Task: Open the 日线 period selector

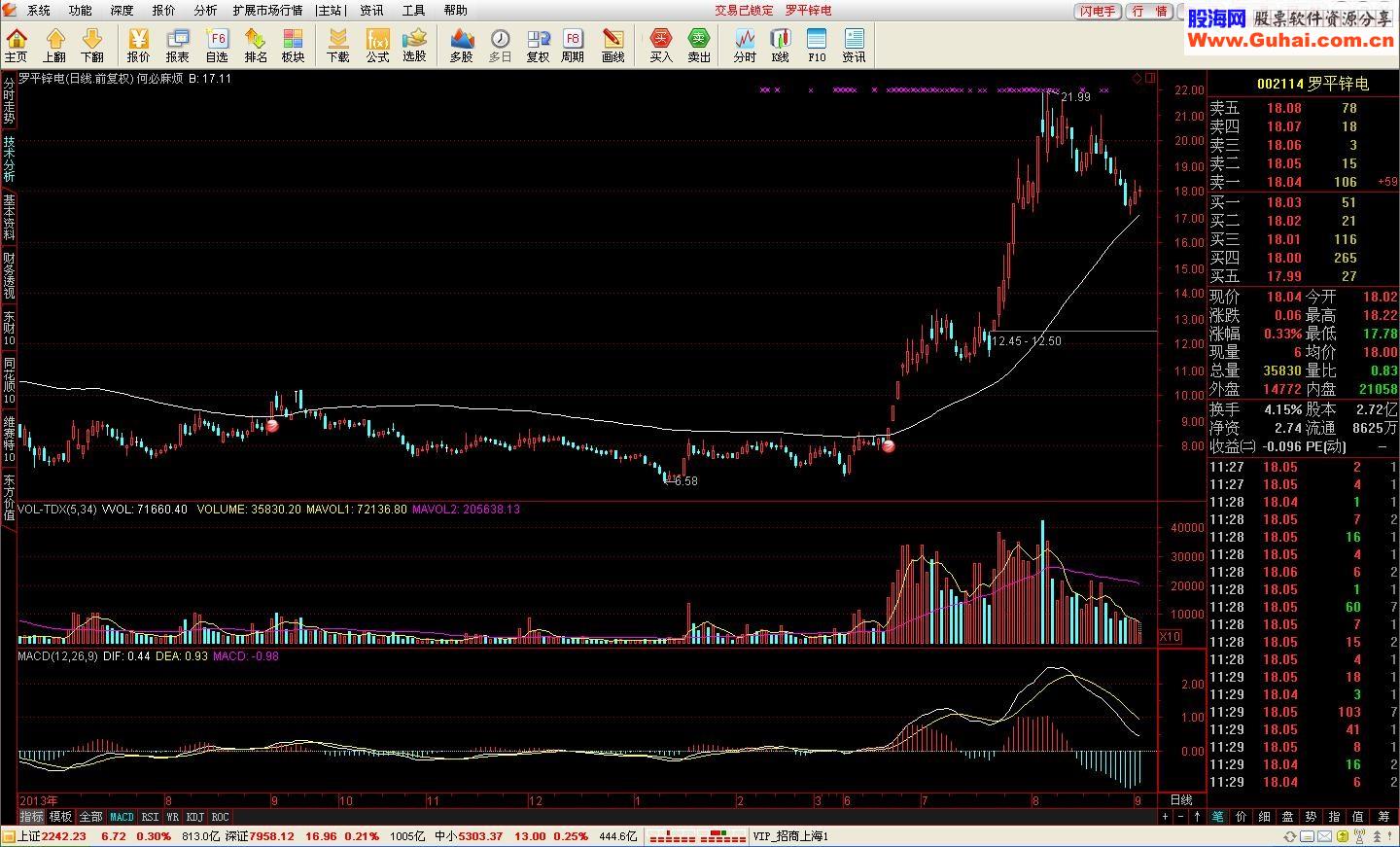Action: point(1181,799)
